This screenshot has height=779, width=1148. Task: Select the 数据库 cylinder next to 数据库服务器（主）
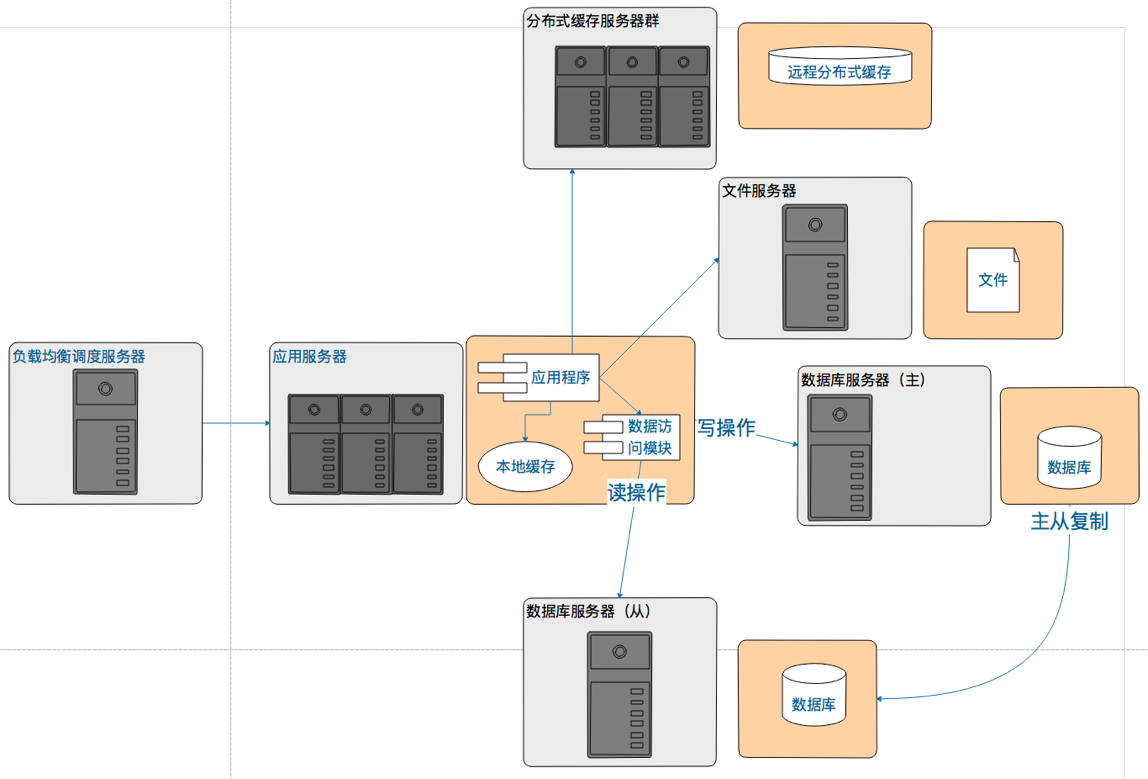point(1070,458)
